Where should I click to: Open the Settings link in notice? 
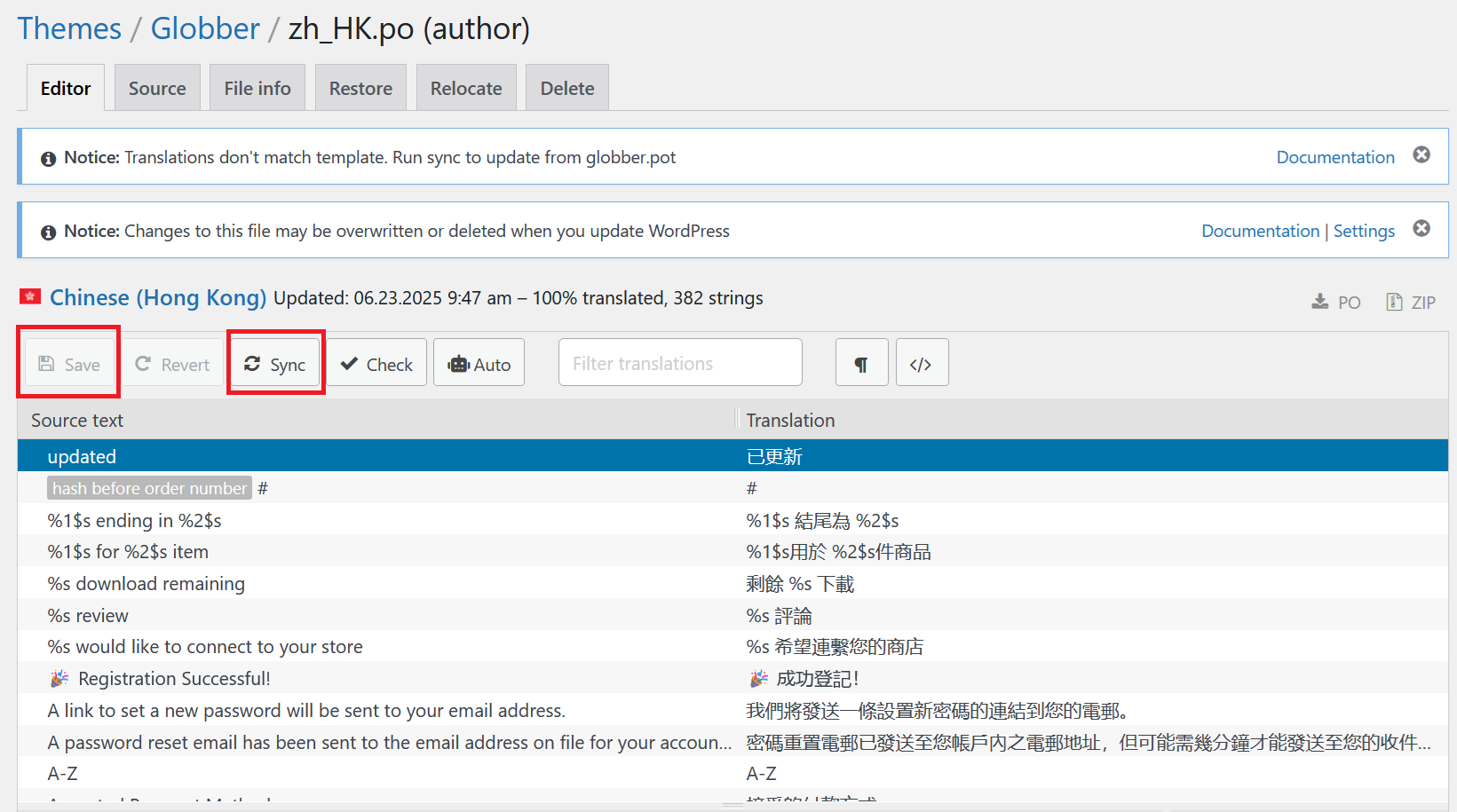[1364, 231]
